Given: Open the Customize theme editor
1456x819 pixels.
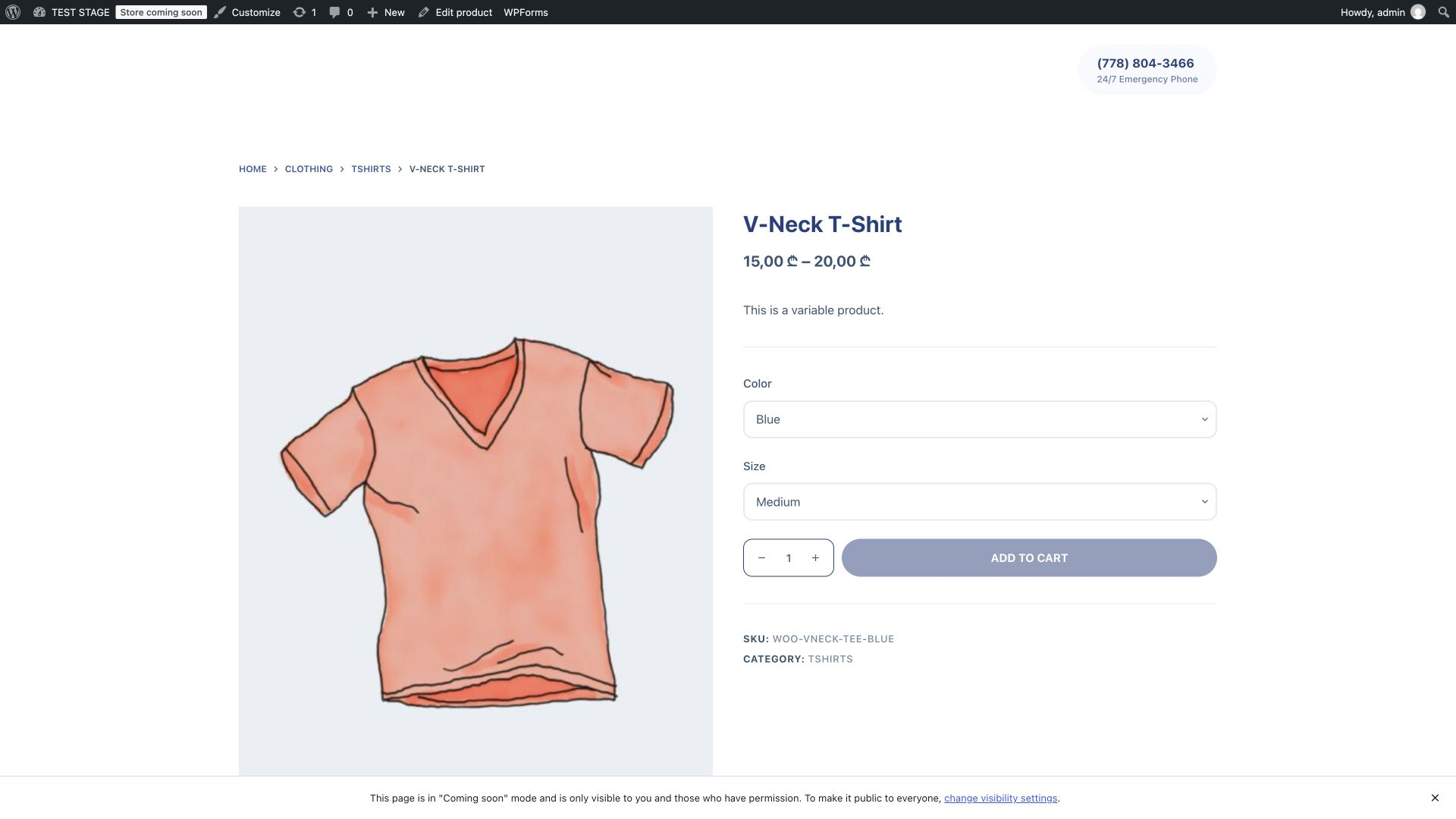Looking at the screenshot, I should coord(247,12).
